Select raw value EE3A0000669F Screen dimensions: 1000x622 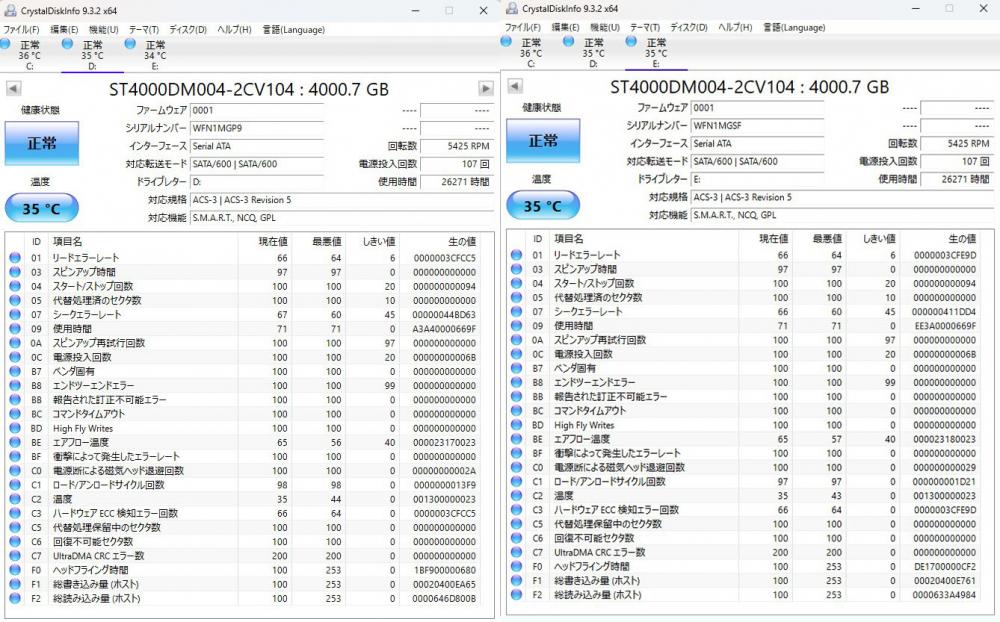(x=945, y=326)
